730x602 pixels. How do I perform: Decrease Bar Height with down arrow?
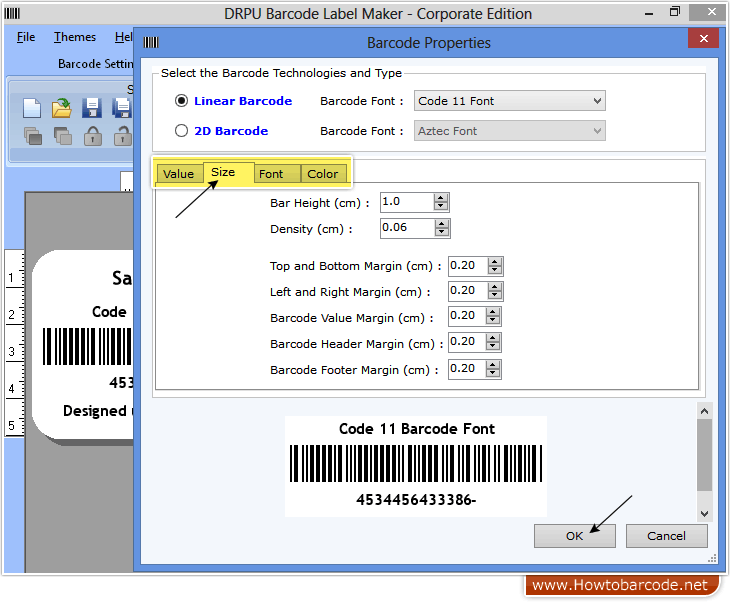point(440,206)
